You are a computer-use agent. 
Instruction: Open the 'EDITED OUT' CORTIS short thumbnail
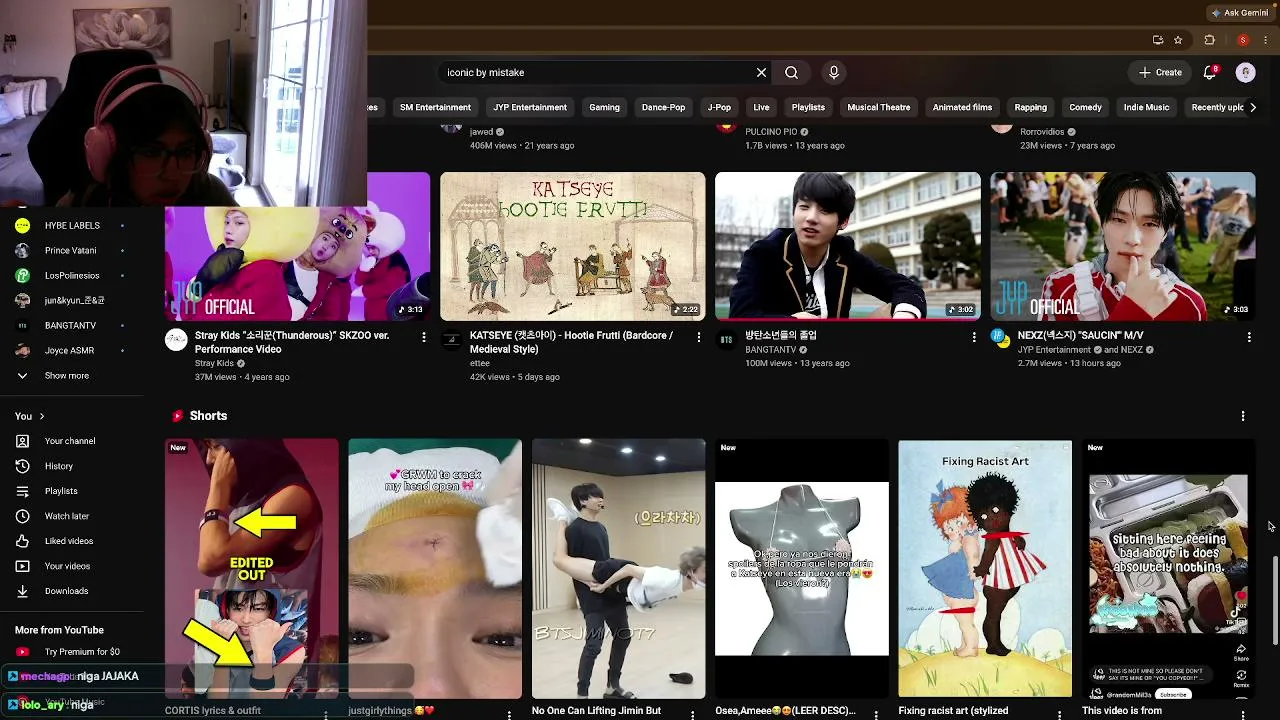pos(252,568)
